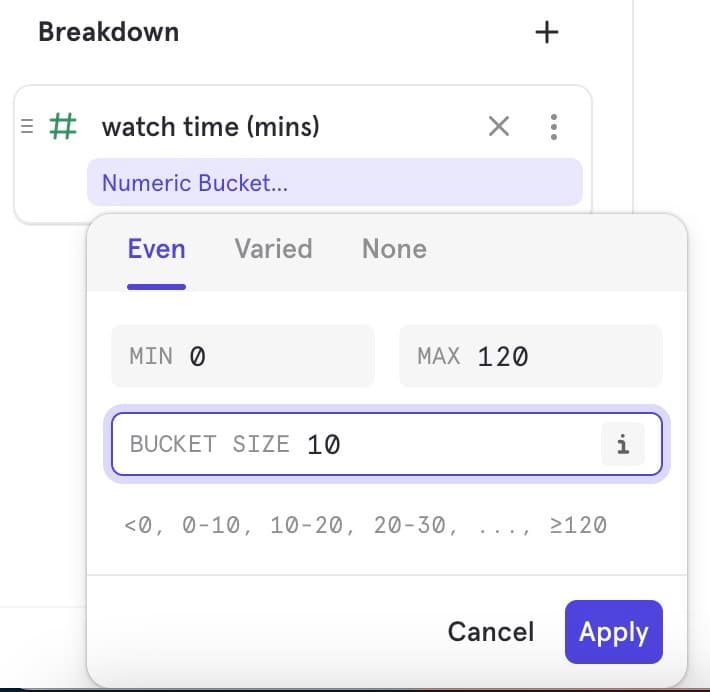Image resolution: width=710 pixels, height=692 pixels.
Task: Cancel the bucket settings
Action: 490,632
